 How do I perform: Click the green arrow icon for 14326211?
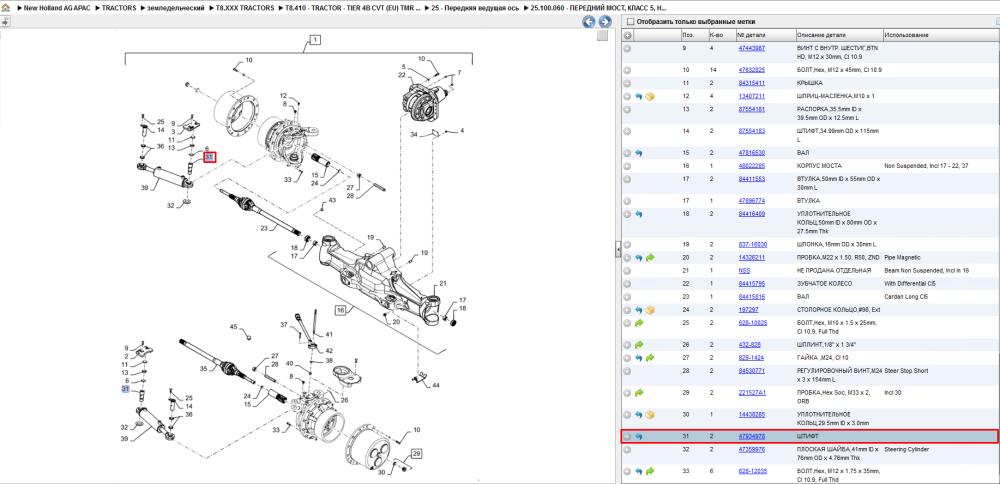[650, 258]
